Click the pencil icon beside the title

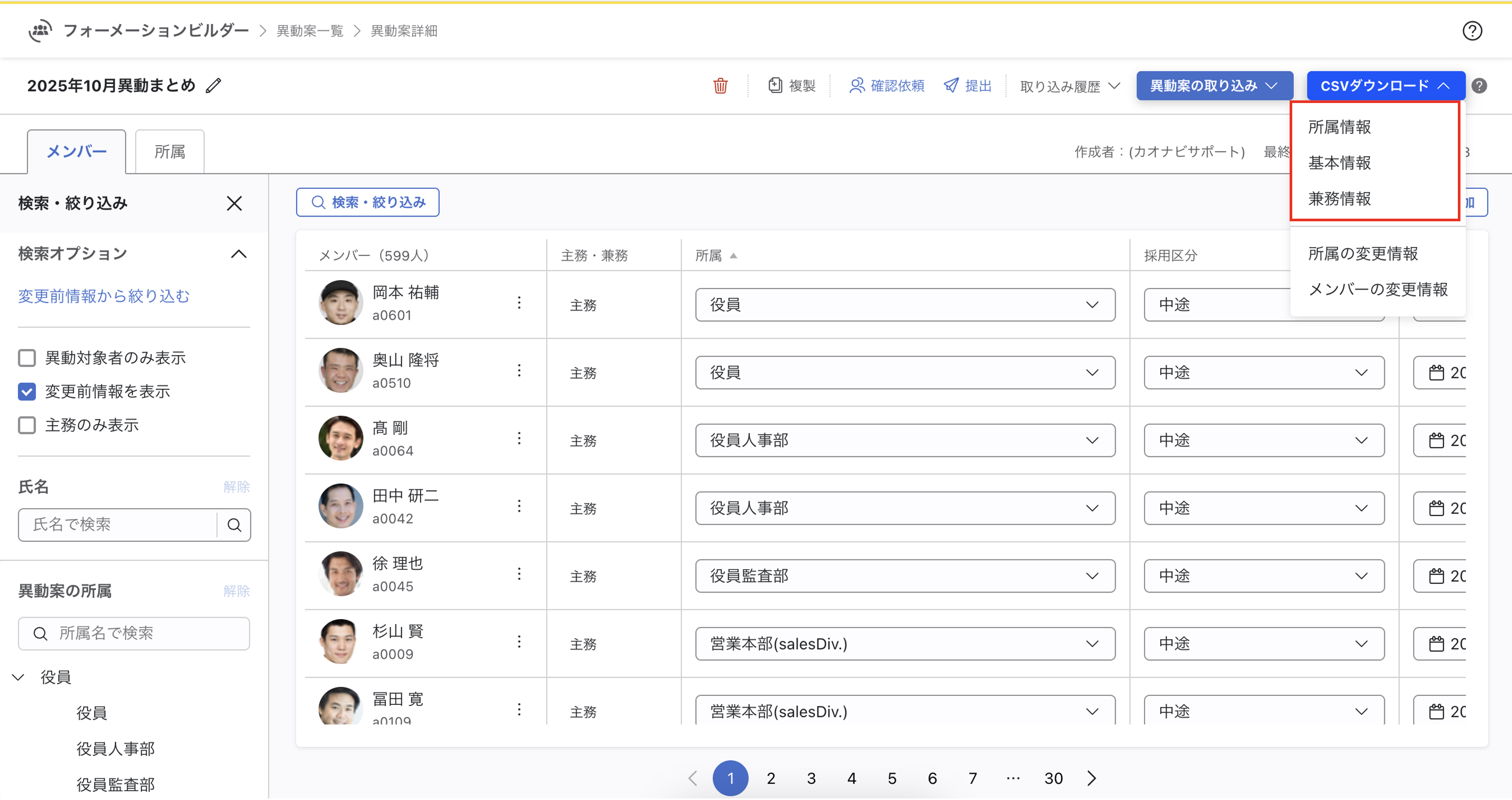pyautogui.click(x=213, y=86)
